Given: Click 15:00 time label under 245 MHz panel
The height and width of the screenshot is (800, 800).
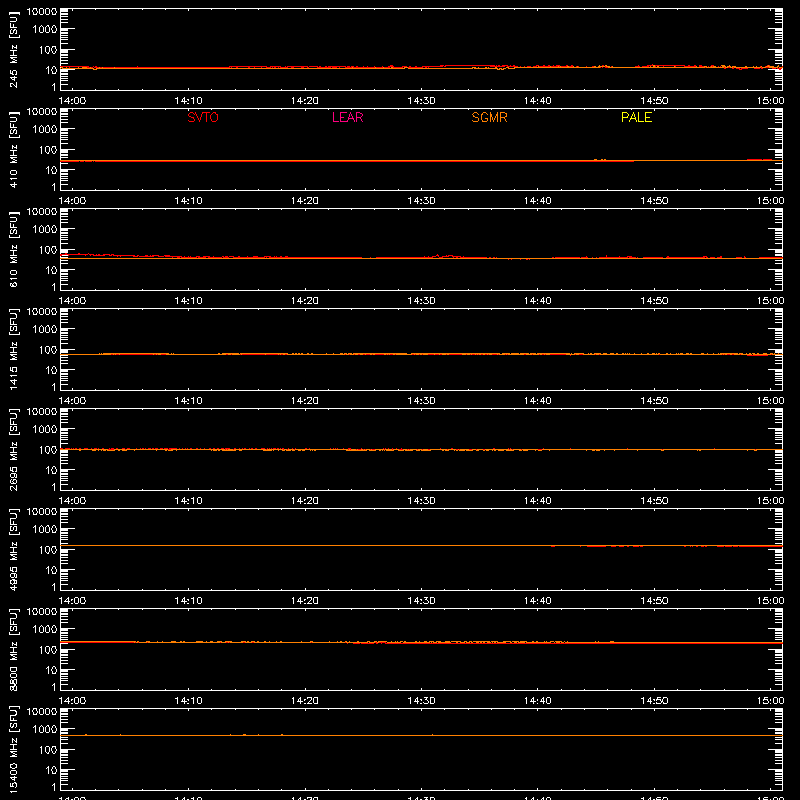Looking at the screenshot, I should click(x=770, y=101).
